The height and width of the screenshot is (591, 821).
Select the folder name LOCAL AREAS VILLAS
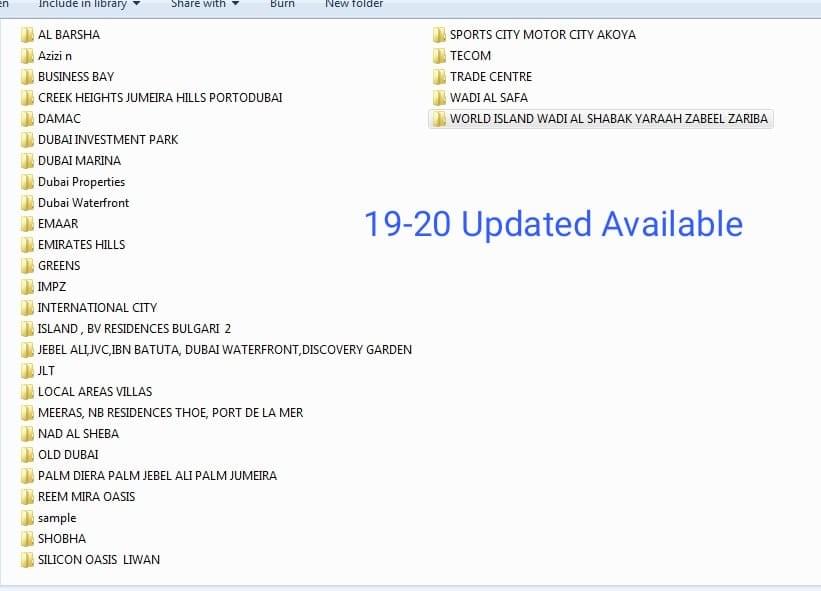(95, 392)
